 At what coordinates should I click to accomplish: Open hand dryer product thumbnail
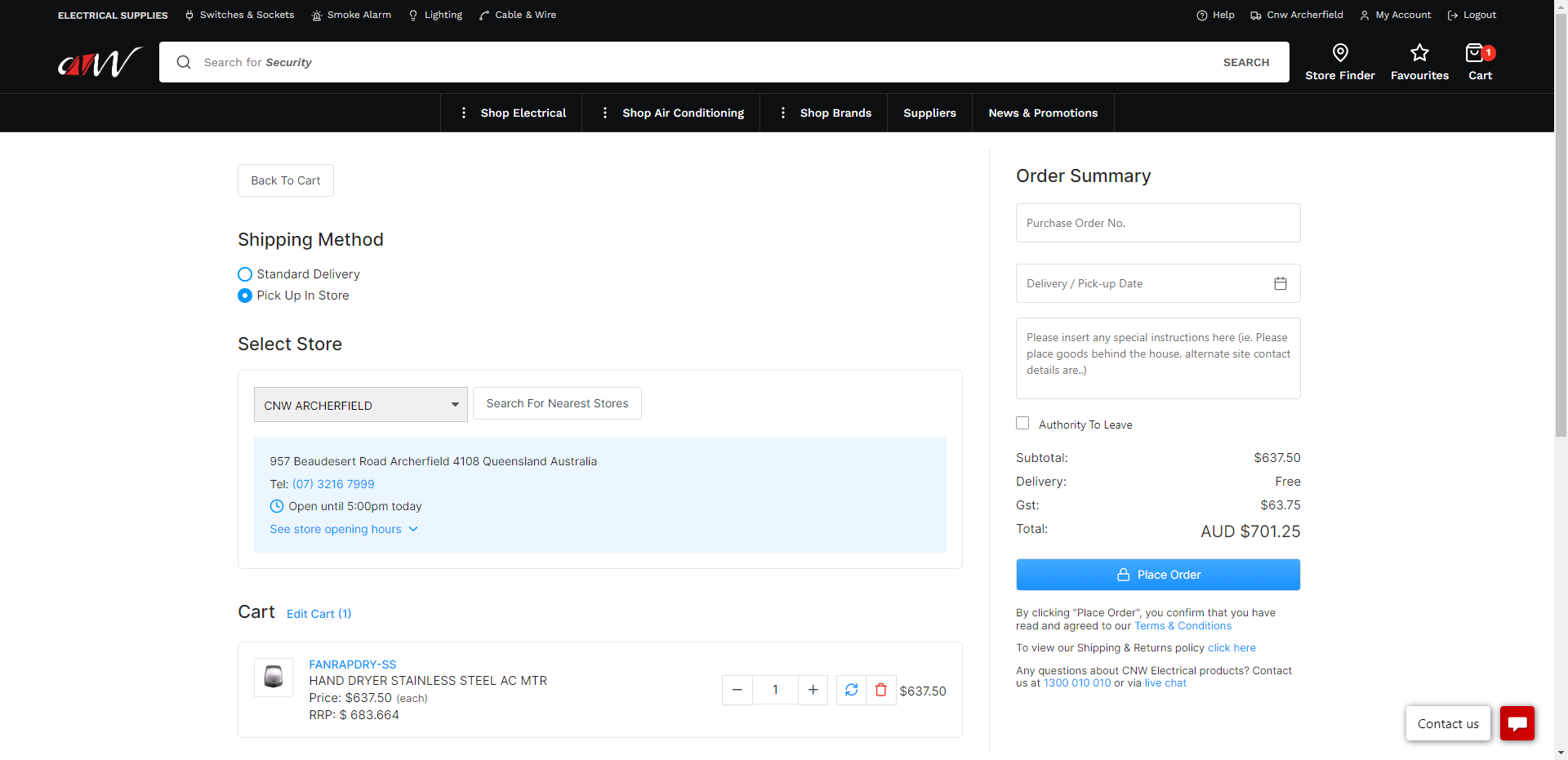[274, 678]
